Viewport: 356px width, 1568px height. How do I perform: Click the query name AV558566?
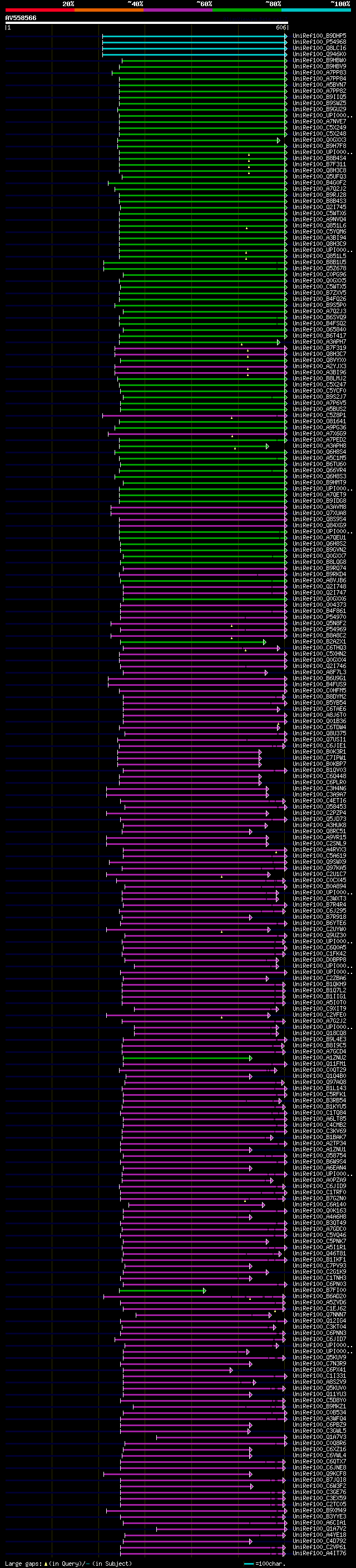pyautogui.click(x=21, y=18)
